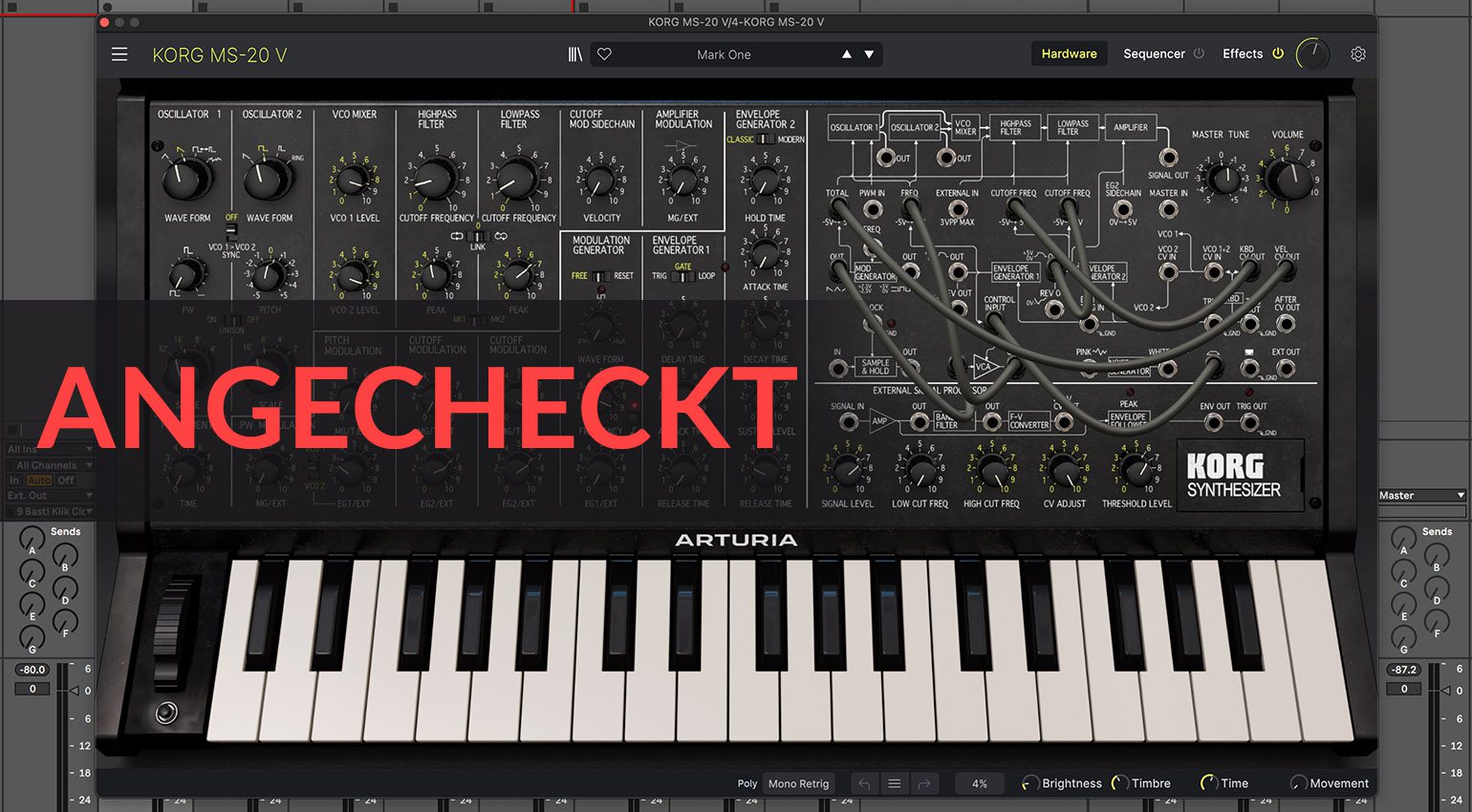Click the VOLUME knob
Image resolution: width=1472 pixels, height=812 pixels.
1288,178
